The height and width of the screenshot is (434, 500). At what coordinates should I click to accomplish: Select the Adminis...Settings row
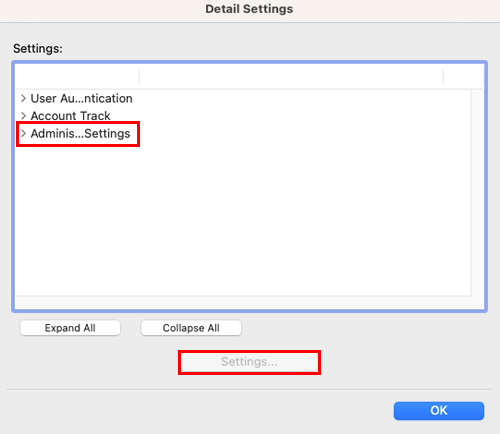tap(243, 133)
